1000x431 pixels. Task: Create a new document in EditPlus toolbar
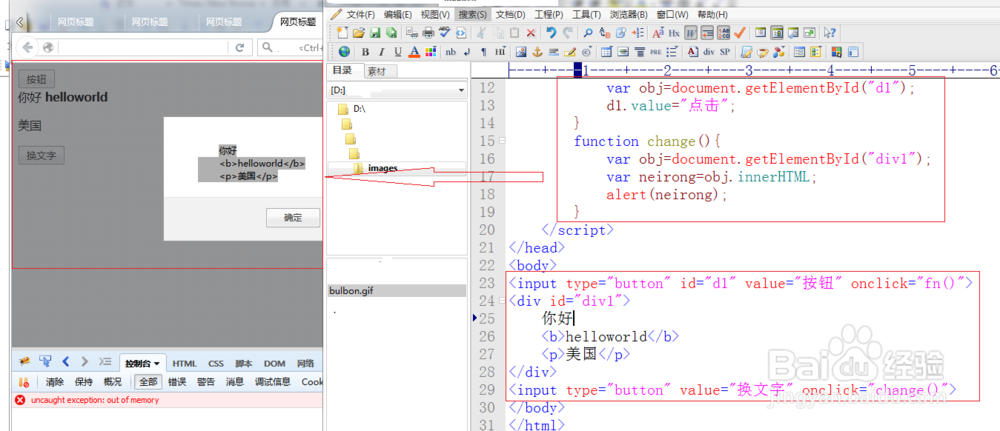click(342, 33)
